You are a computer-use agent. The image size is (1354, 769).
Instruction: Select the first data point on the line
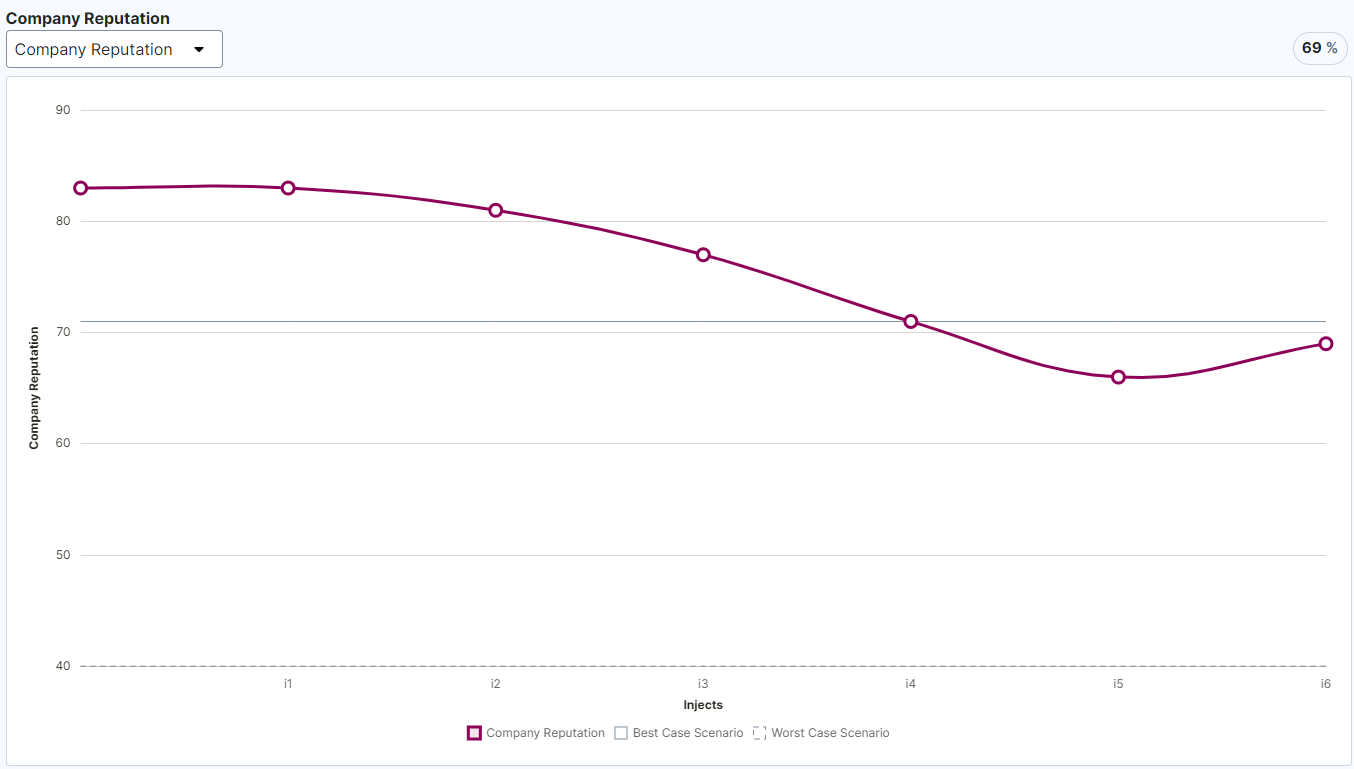pyautogui.click(x=81, y=188)
